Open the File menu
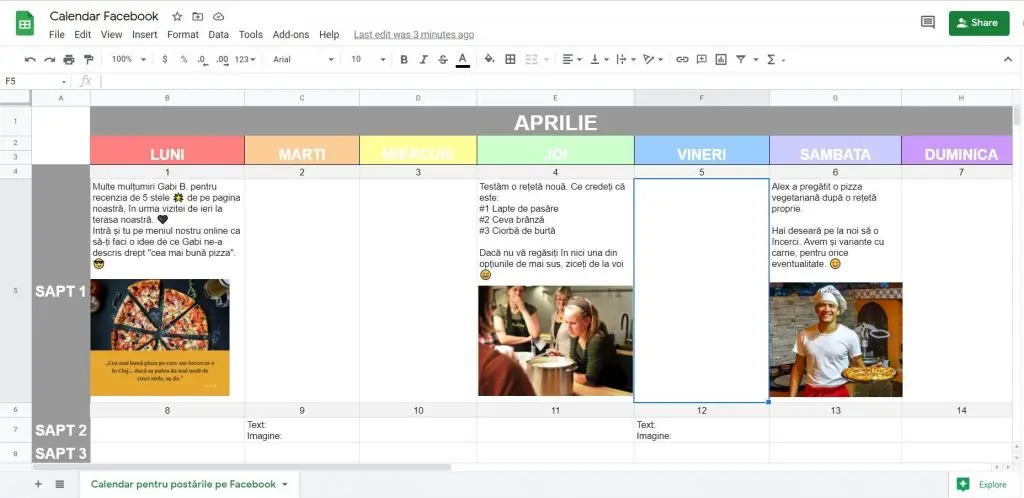Screen dimensions: 1024x498 coord(57,35)
